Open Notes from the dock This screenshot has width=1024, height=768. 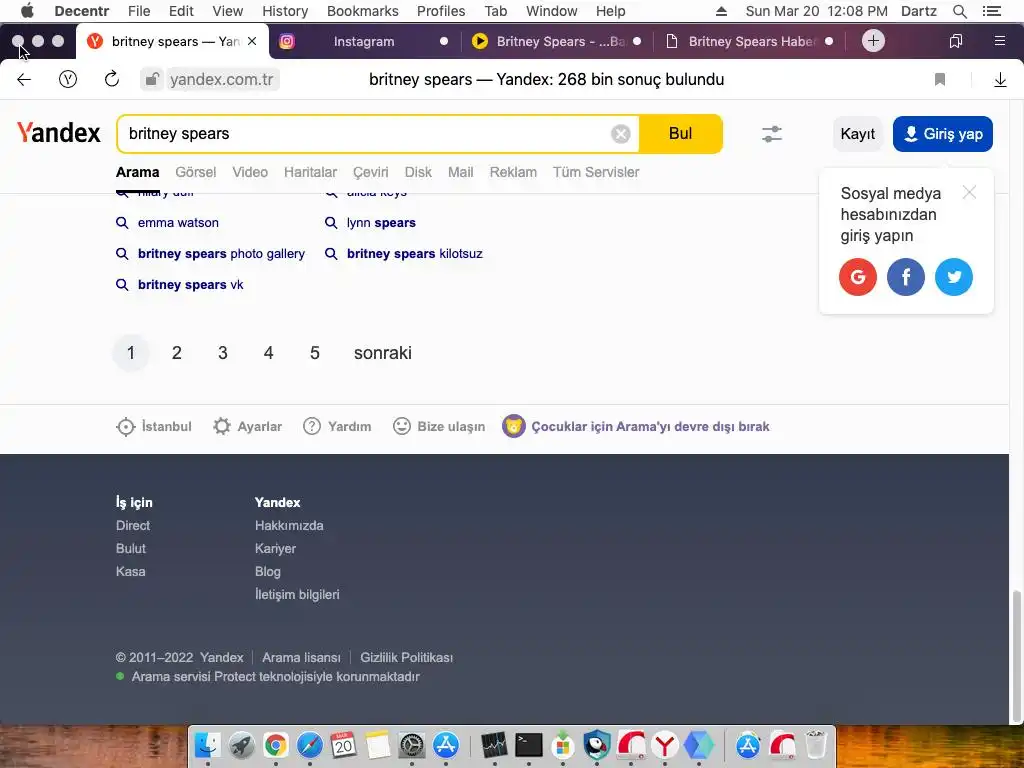pyautogui.click(x=377, y=744)
